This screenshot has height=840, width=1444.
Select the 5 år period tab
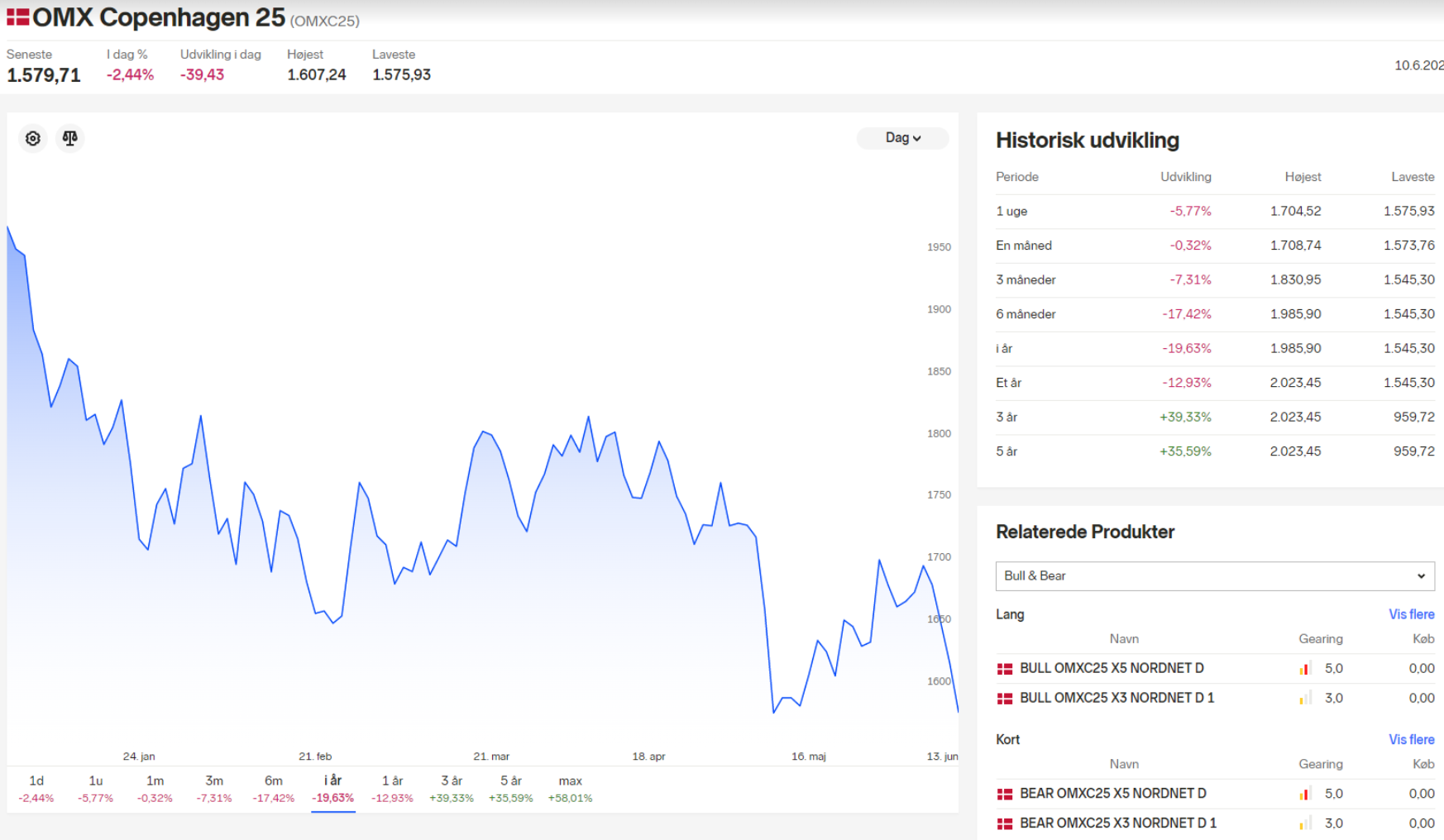[511, 789]
